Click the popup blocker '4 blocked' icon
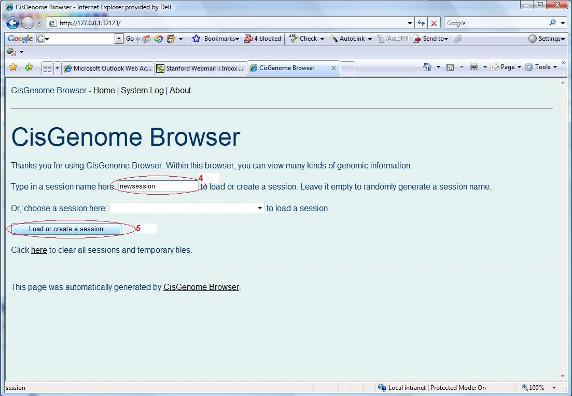This screenshot has height=396, width=572. point(263,38)
